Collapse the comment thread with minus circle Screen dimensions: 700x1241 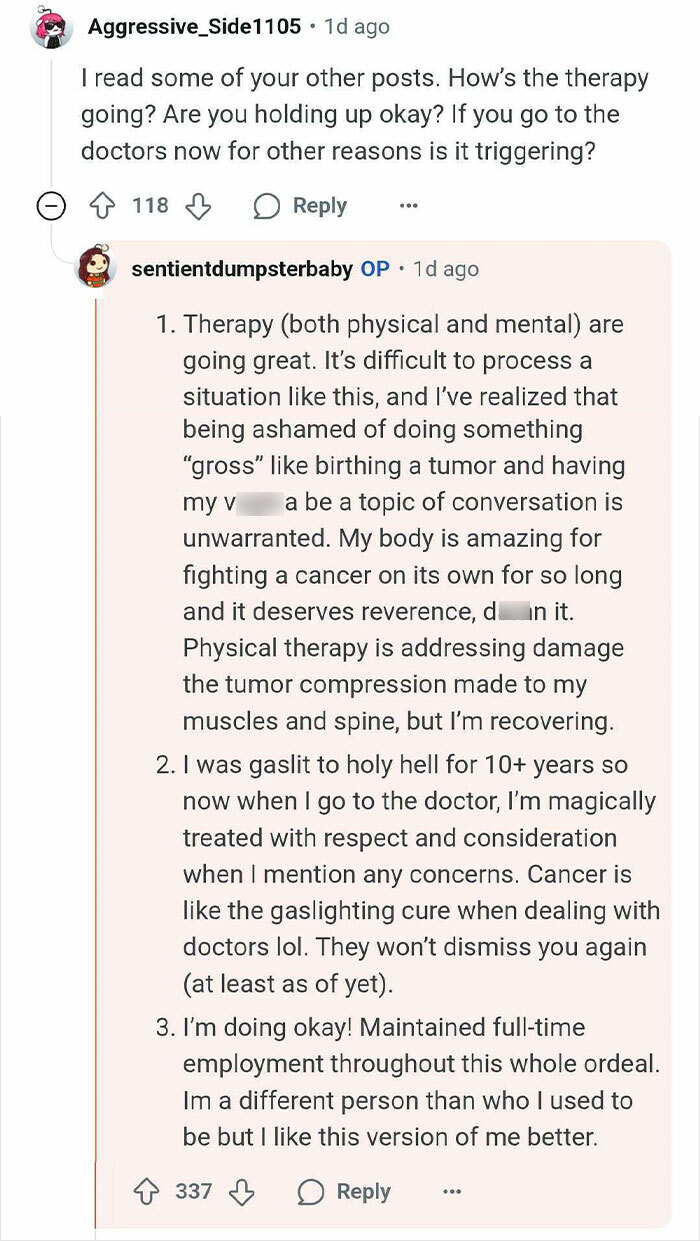(x=49, y=207)
